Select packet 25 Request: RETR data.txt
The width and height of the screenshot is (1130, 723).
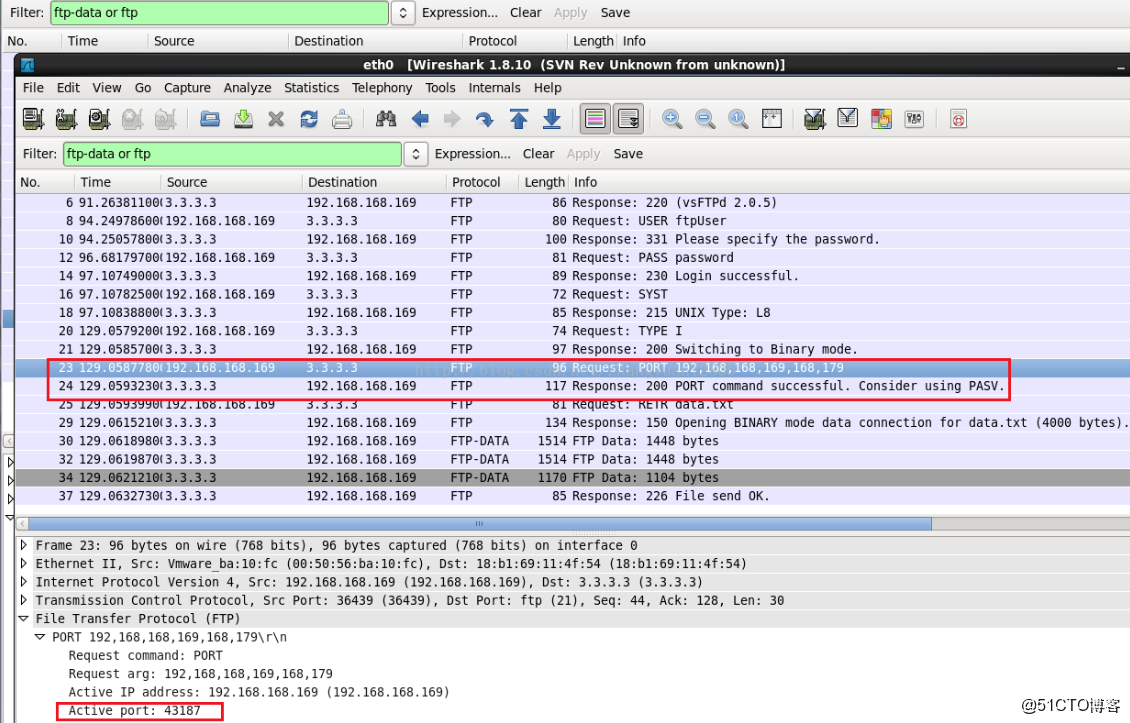(x=573, y=404)
